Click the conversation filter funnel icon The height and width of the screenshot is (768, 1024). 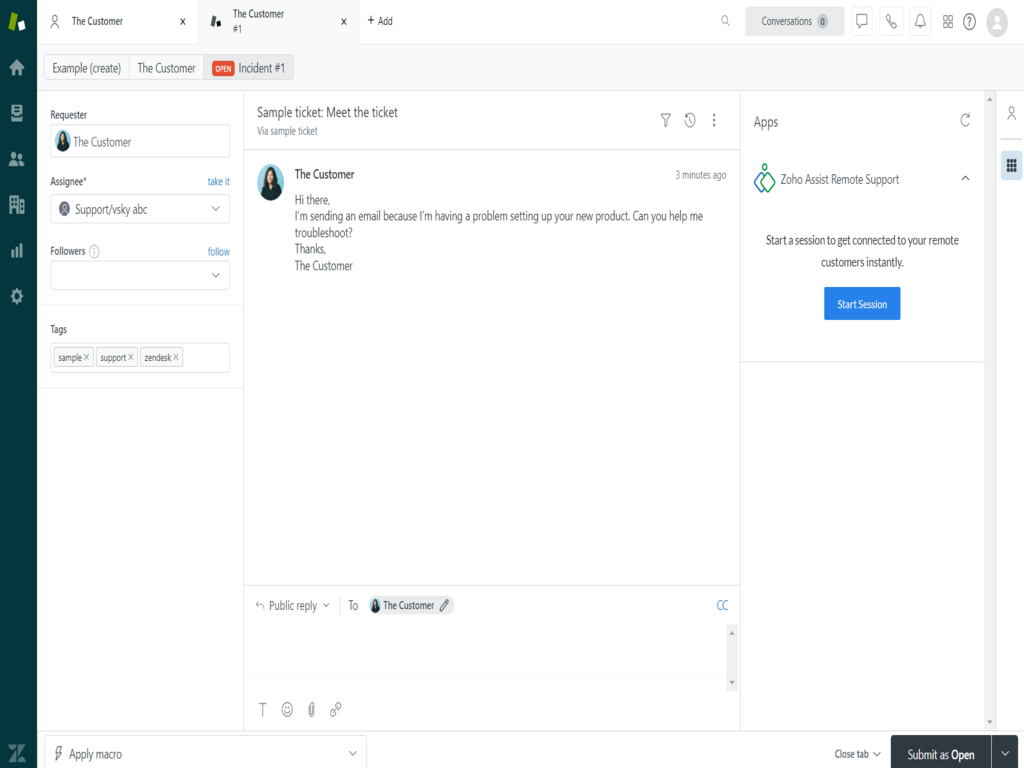coord(666,120)
